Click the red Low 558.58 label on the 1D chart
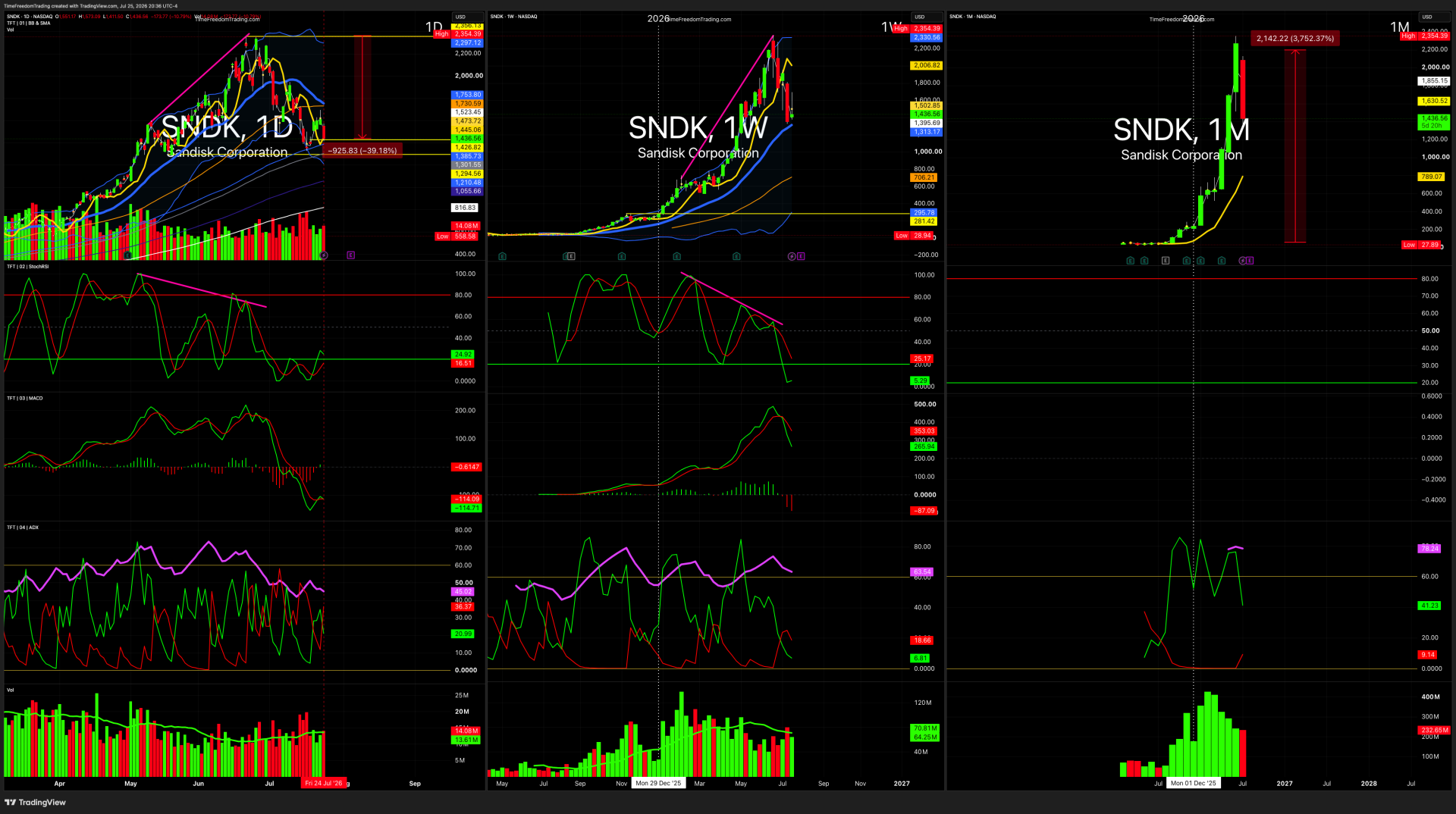 pos(457,236)
